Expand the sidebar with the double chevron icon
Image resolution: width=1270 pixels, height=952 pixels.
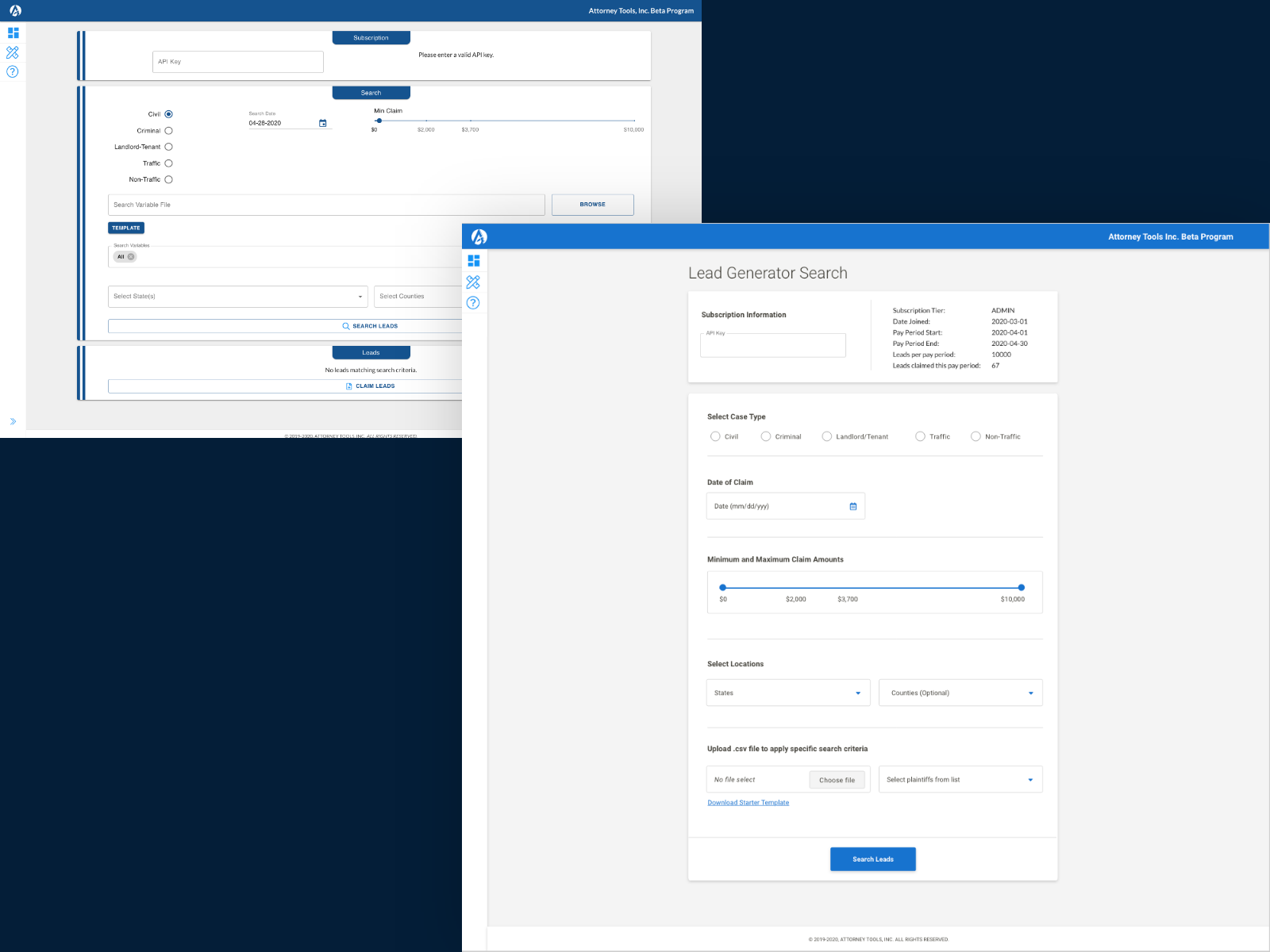click(13, 421)
